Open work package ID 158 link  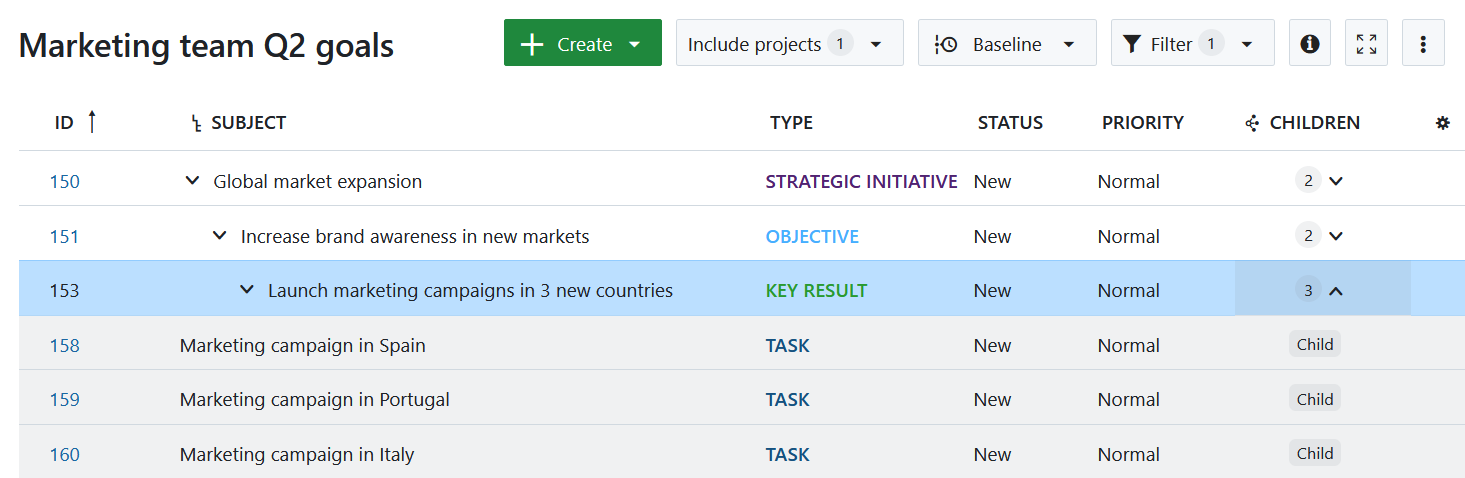pyautogui.click(x=64, y=345)
